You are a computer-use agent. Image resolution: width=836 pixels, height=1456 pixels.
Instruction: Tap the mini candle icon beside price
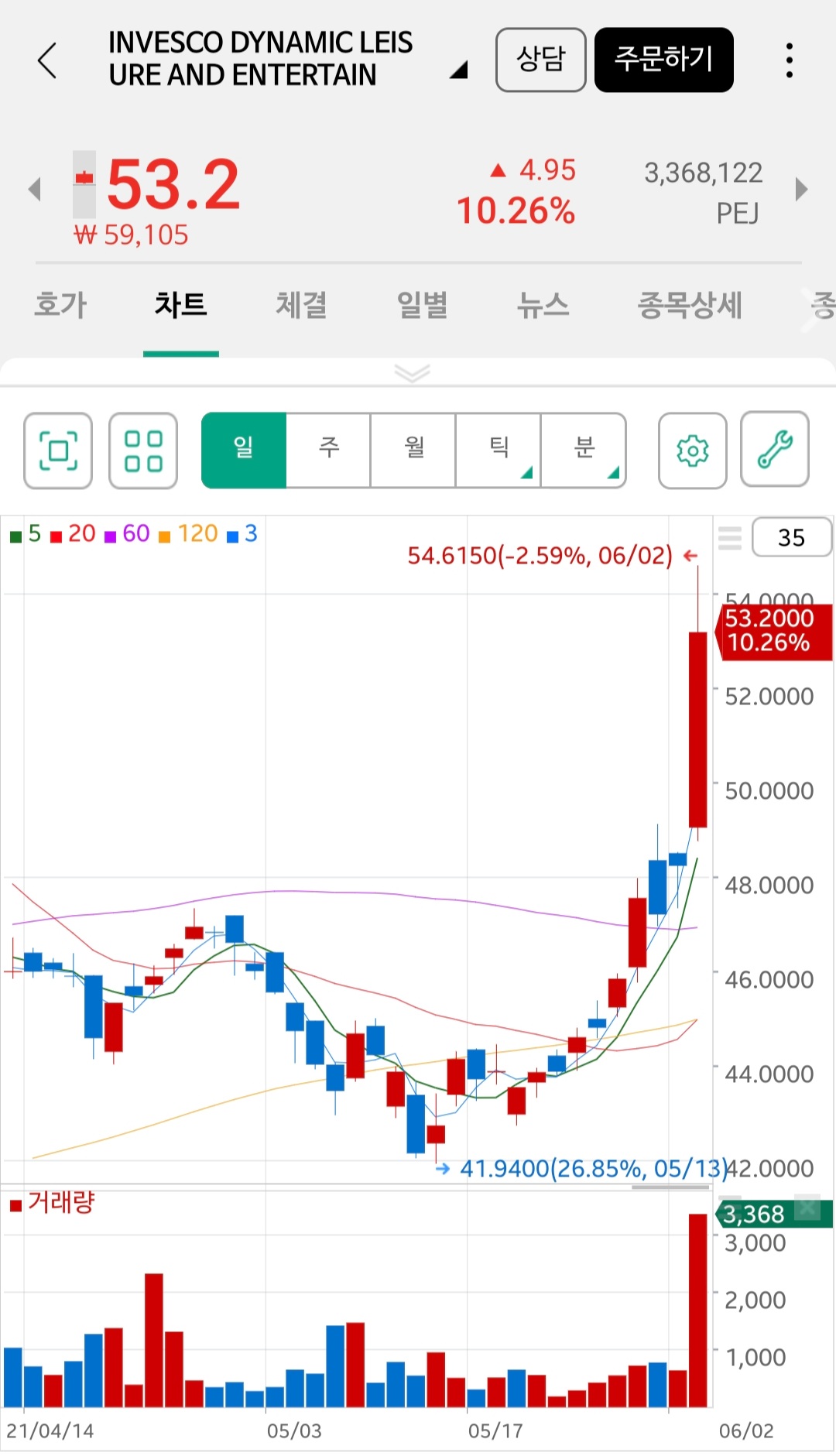(x=84, y=184)
